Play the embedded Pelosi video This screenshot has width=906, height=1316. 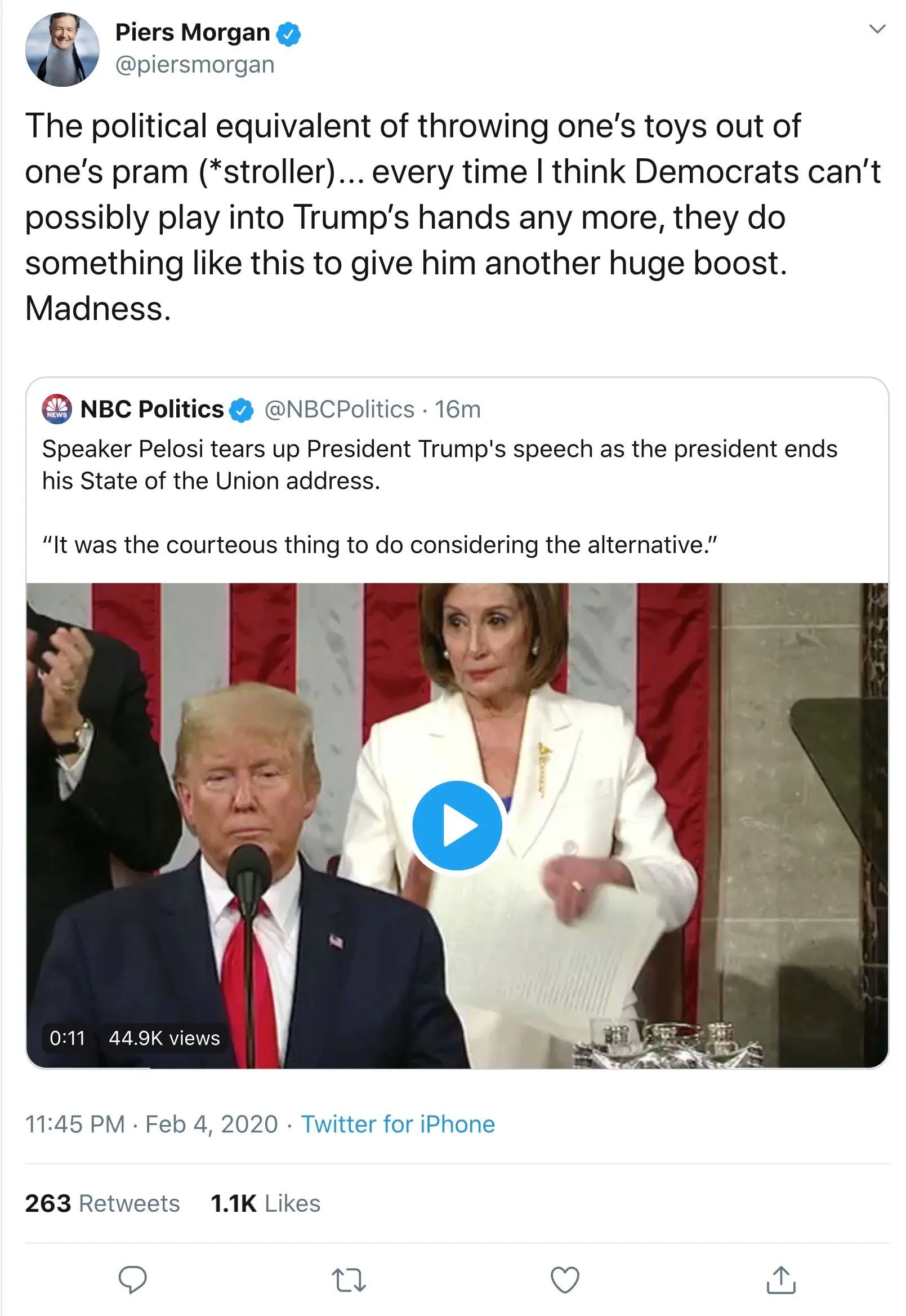pos(457,825)
